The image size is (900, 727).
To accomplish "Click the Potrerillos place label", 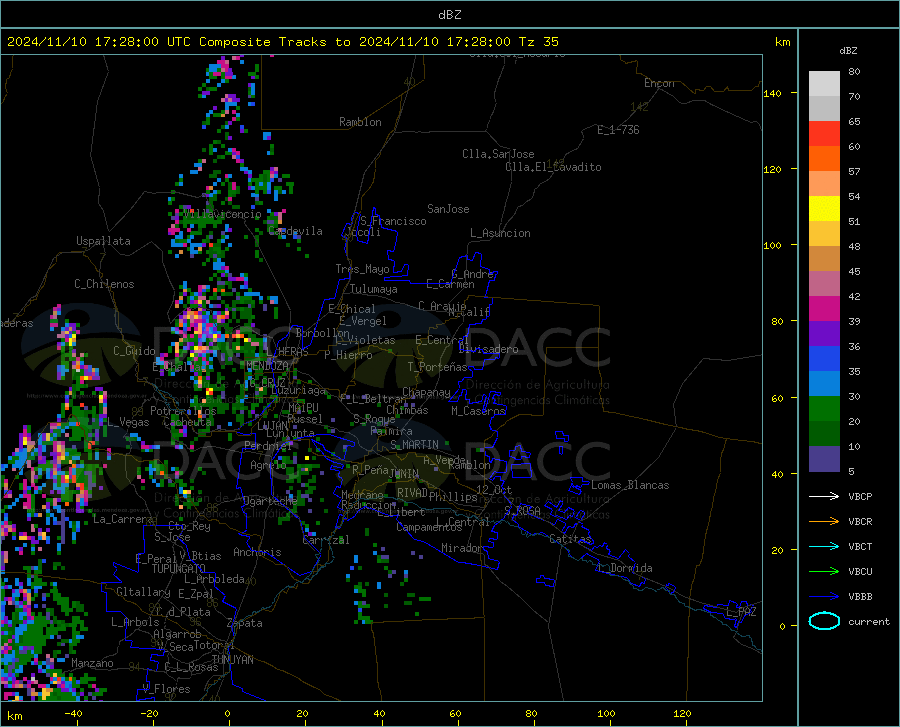I will coord(183,411).
